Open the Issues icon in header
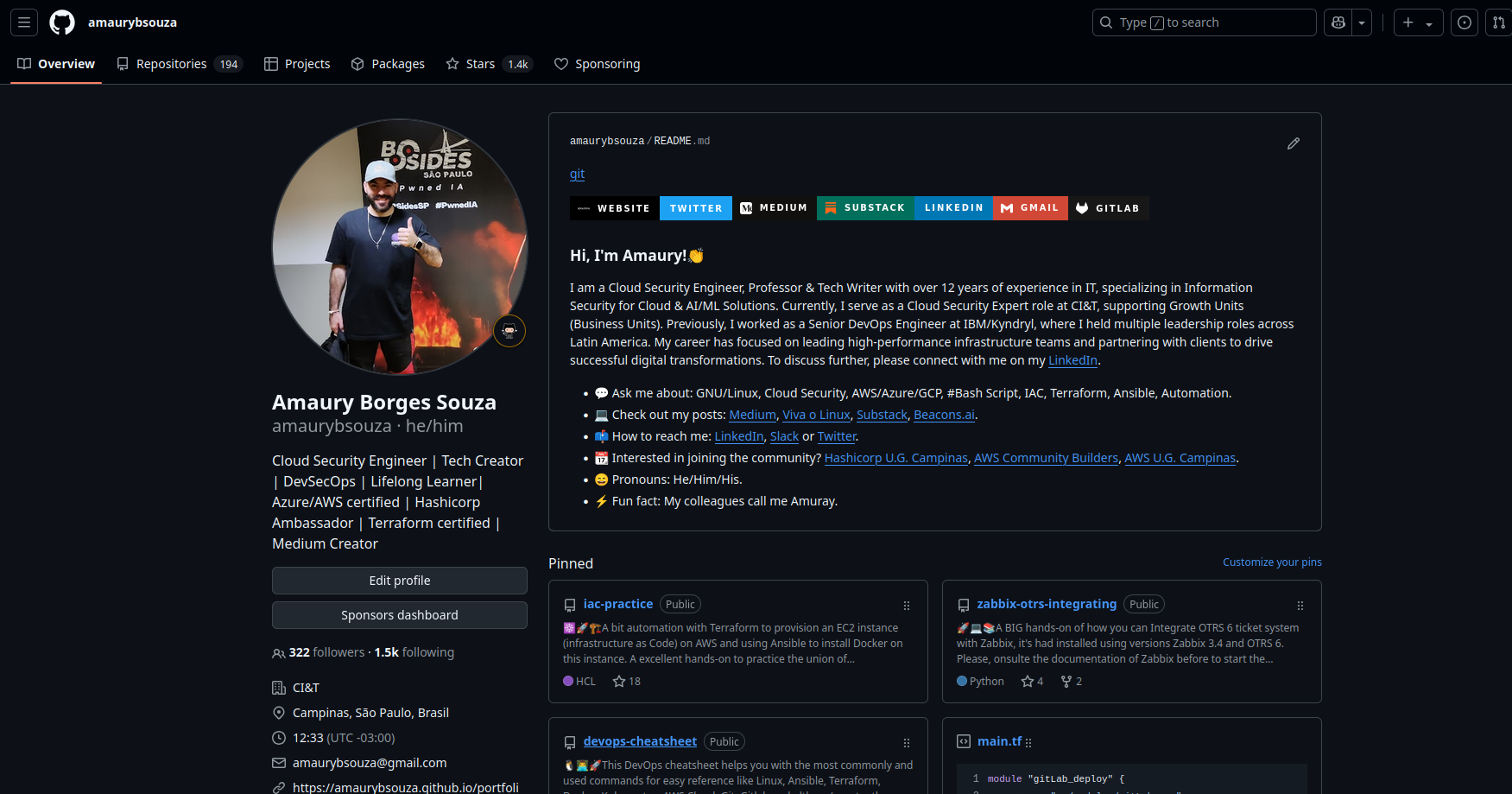Screen dimensions: 1512x794 click(x=1465, y=22)
